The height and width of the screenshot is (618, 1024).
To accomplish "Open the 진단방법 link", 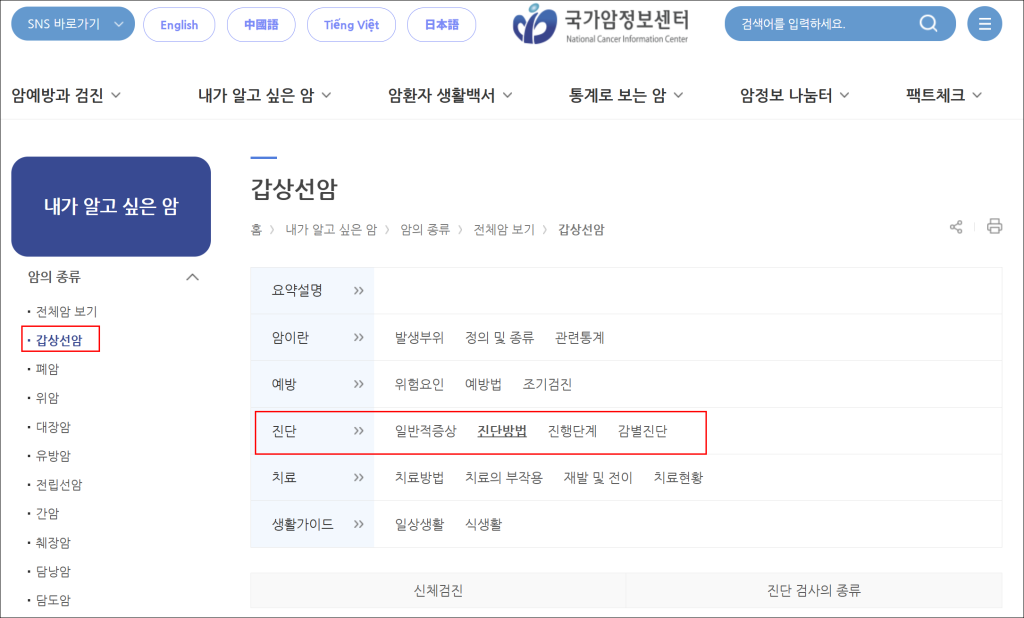I will [502, 432].
